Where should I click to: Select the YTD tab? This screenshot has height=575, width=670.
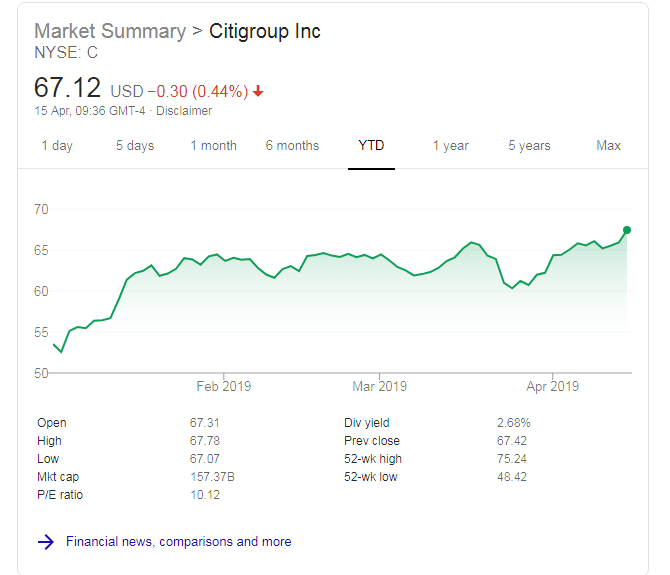point(371,146)
